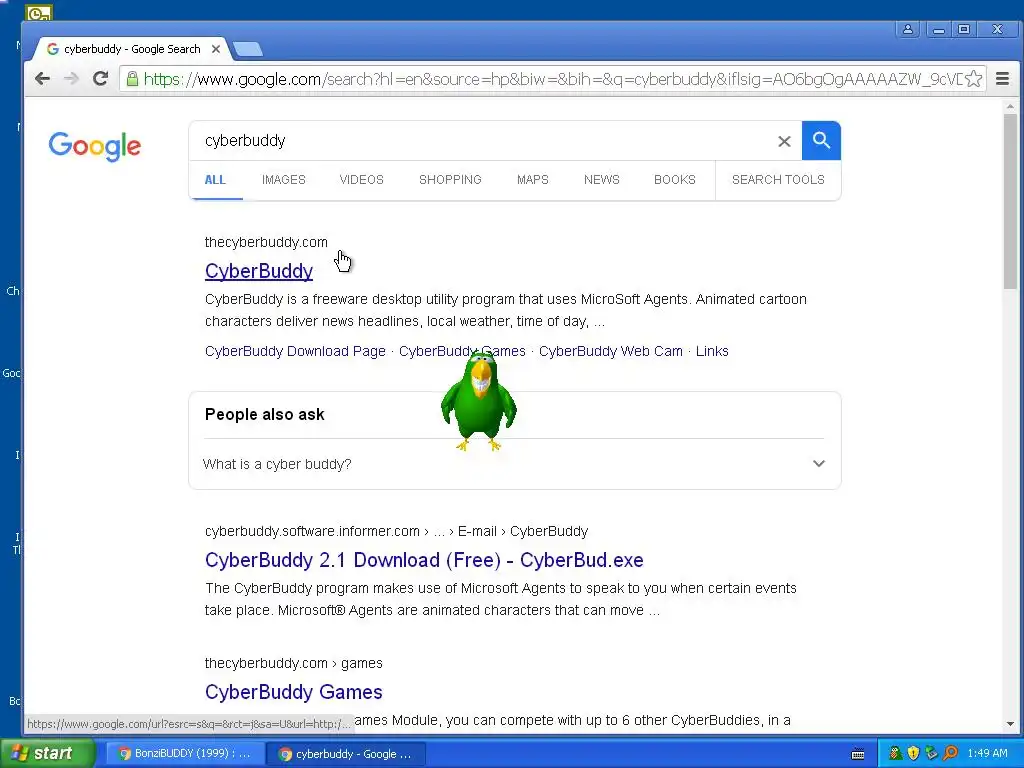Go back to the previous page
Viewport: 1024px width, 768px height.
(42, 79)
